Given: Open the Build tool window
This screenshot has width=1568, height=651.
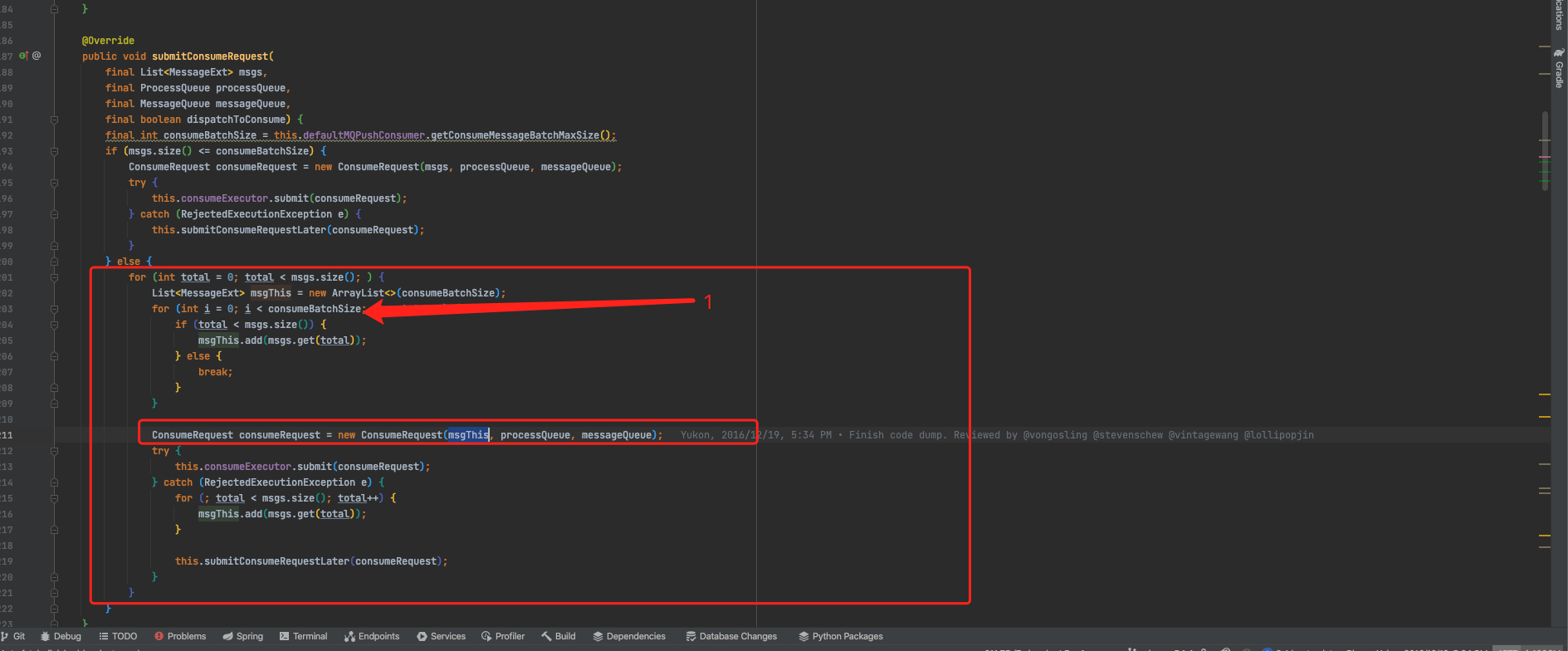Looking at the screenshot, I should pos(559,636).
